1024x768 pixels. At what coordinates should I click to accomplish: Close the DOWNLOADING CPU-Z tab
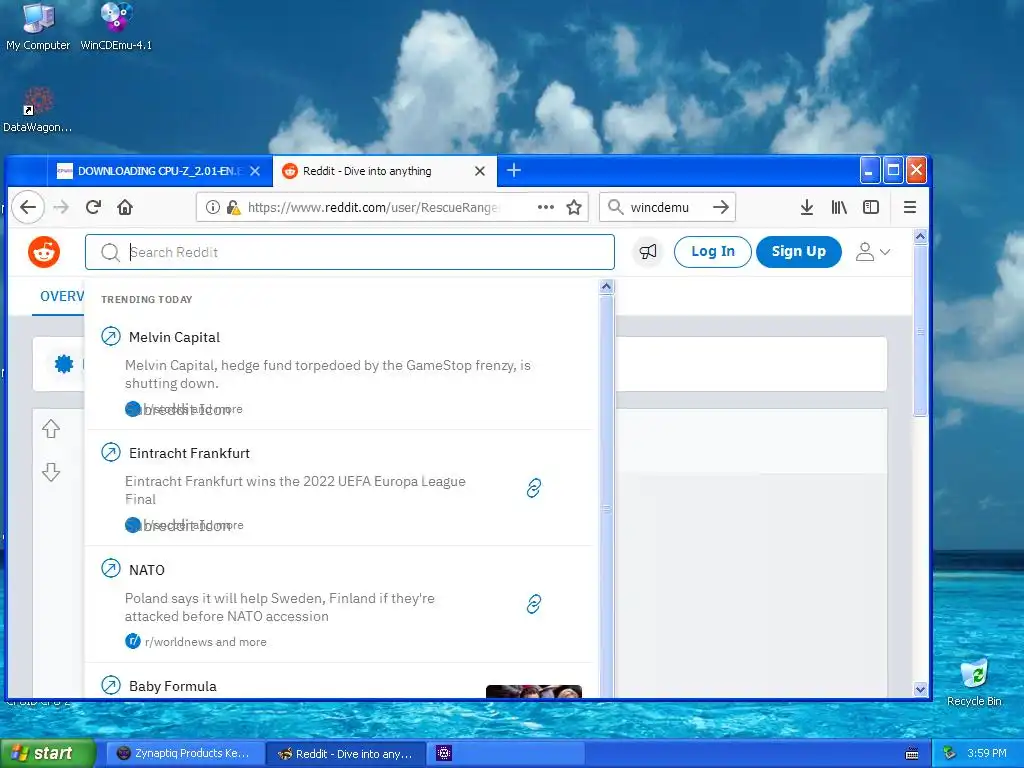click(255, 171)
